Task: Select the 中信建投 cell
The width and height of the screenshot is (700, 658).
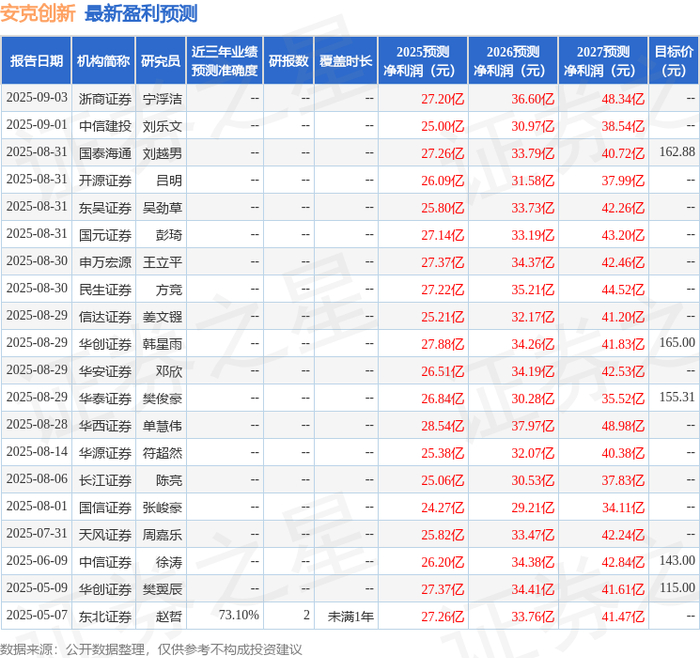Action: pyautogui.click(x=105, y=126)
